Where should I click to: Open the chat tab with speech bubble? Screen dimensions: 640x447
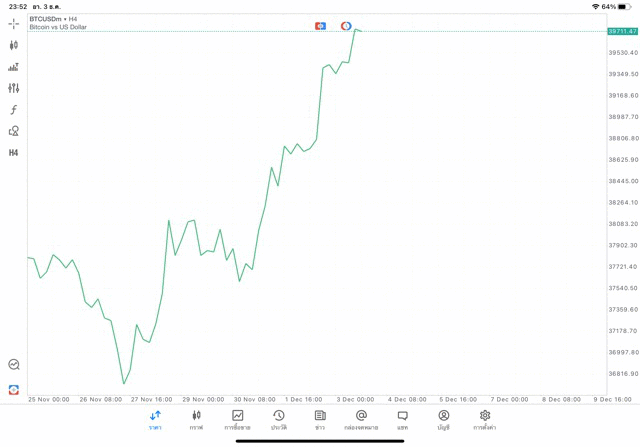click(402, 420)
